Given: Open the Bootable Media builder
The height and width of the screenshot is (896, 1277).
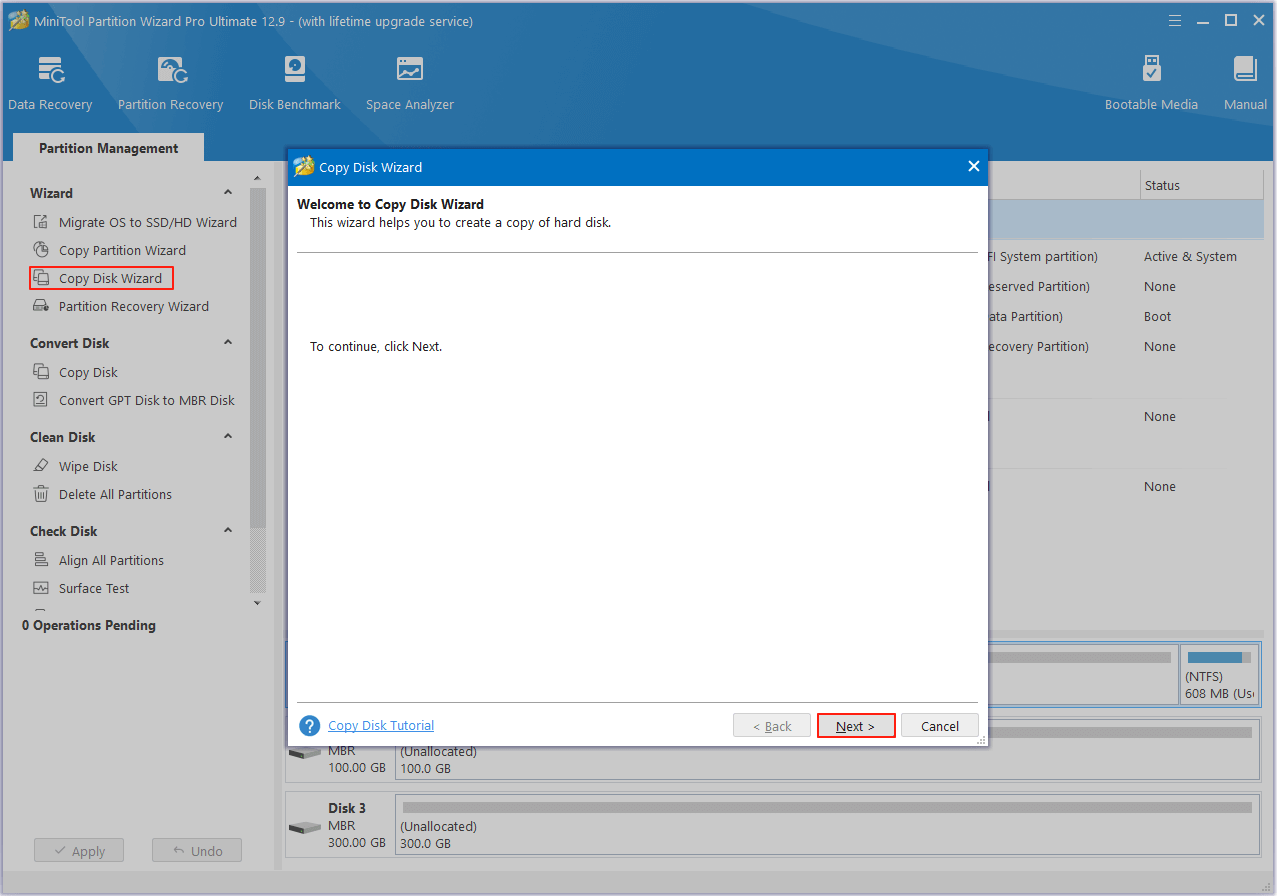Looking at the screenshot, I should (1151, 84).
